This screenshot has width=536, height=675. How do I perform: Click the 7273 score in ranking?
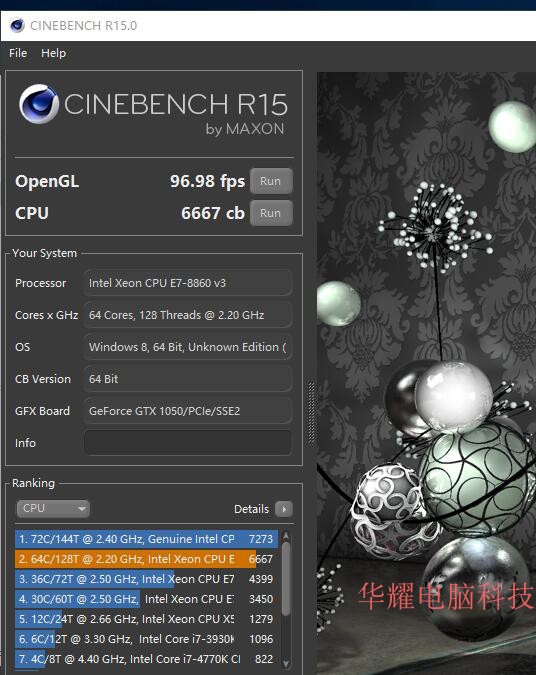[x=261, y=539]
